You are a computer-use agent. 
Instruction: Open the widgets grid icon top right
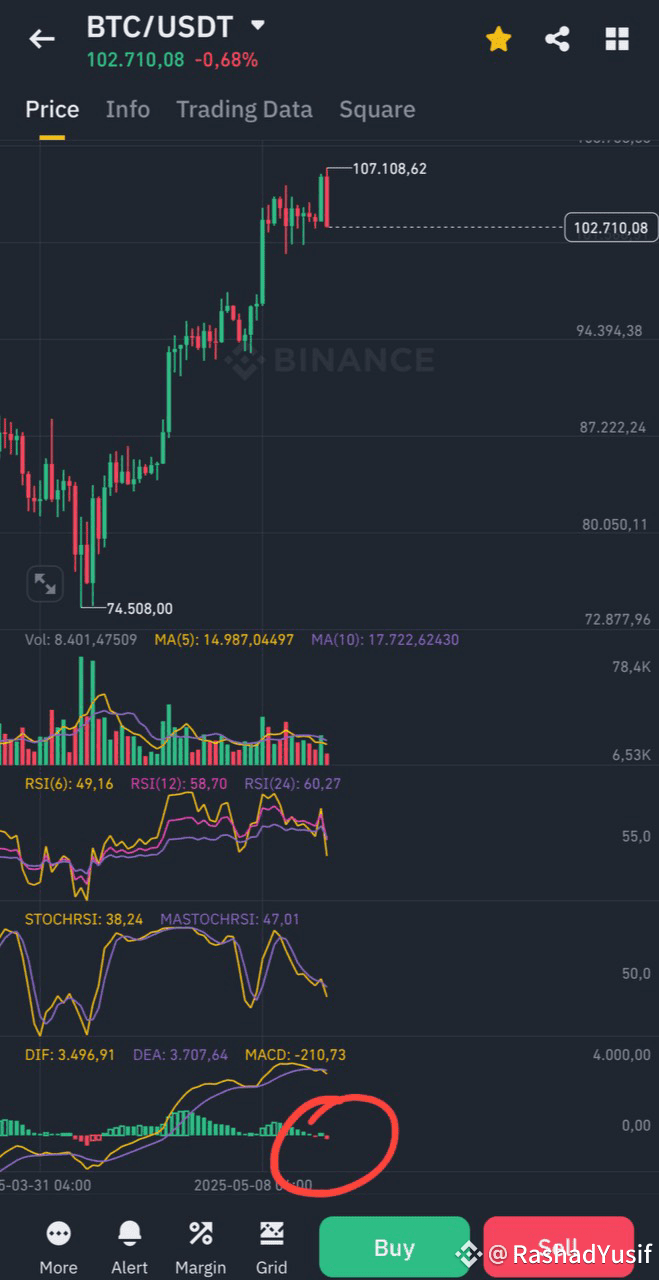click(616, 39)
